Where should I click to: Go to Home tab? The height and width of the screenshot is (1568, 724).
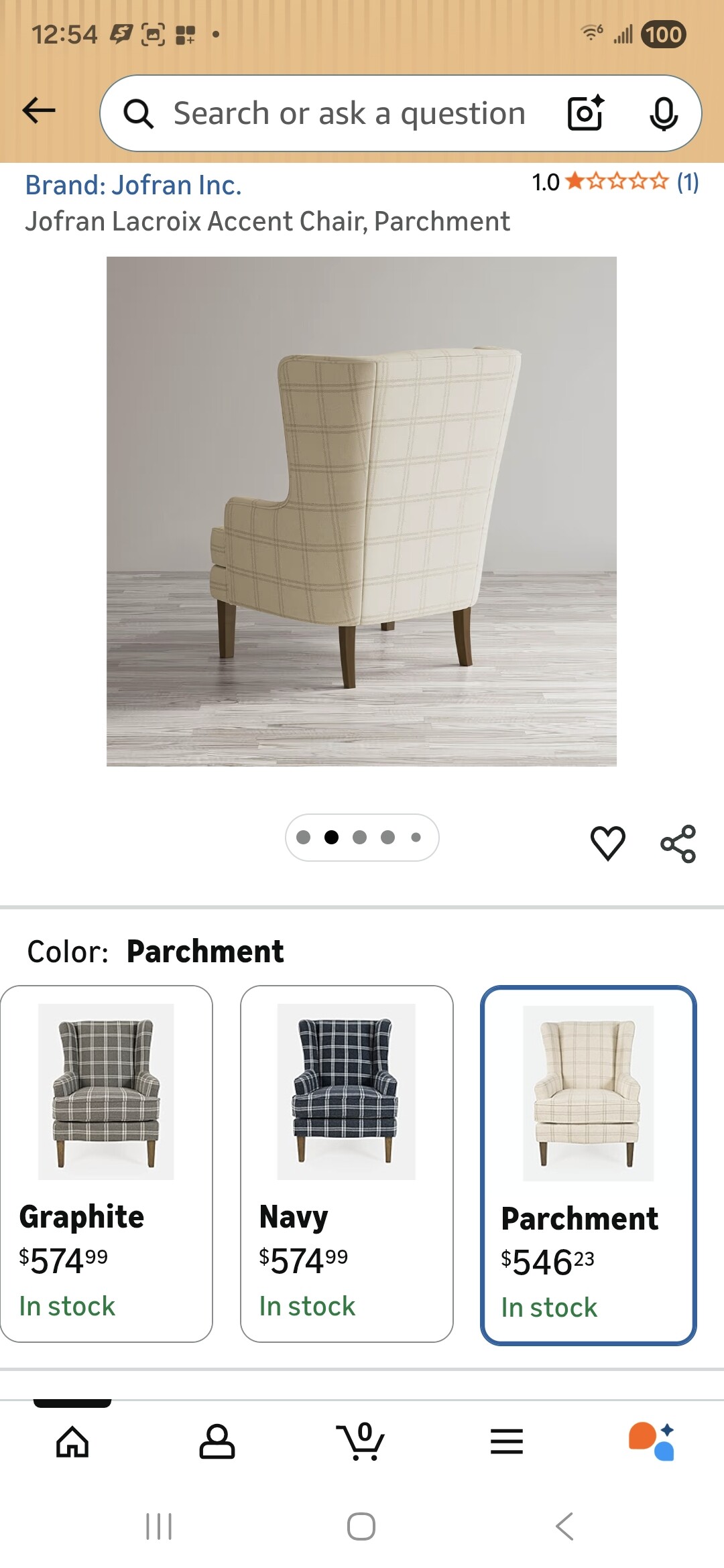[x=72, y=1441]
